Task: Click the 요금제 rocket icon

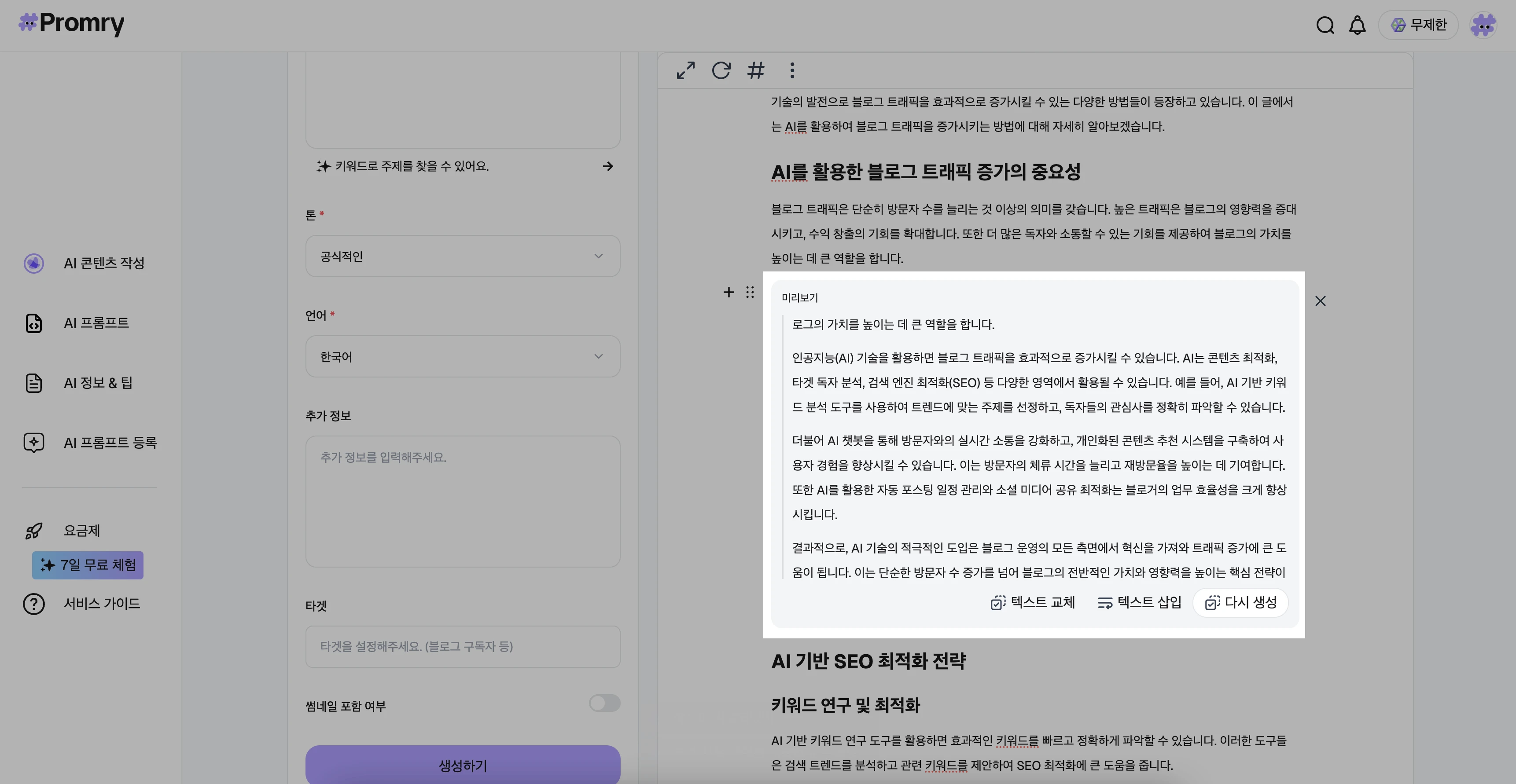Action: (x=33, y=531)
